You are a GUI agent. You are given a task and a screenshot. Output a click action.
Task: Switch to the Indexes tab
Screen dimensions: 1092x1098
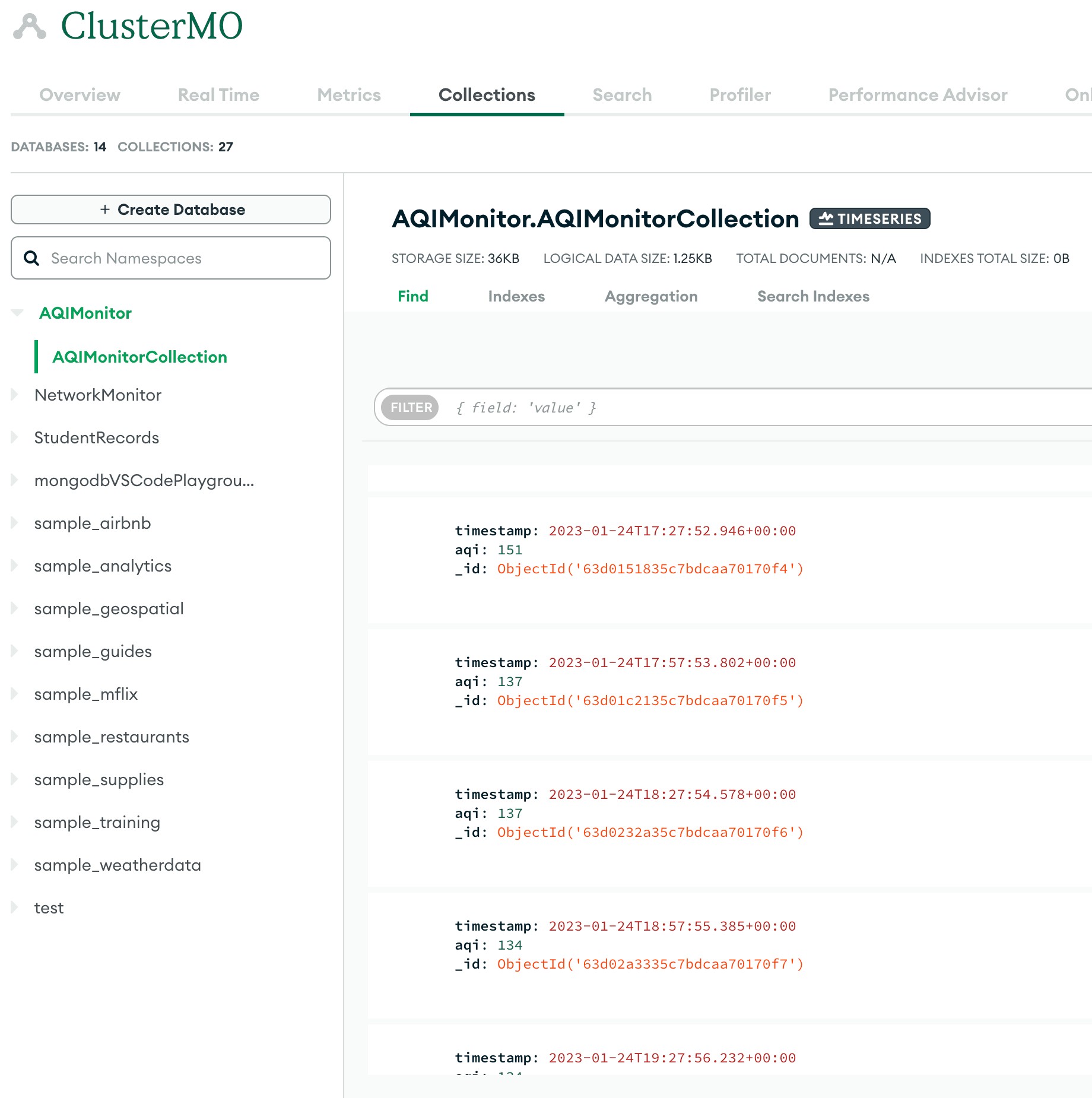coord(516,296)
